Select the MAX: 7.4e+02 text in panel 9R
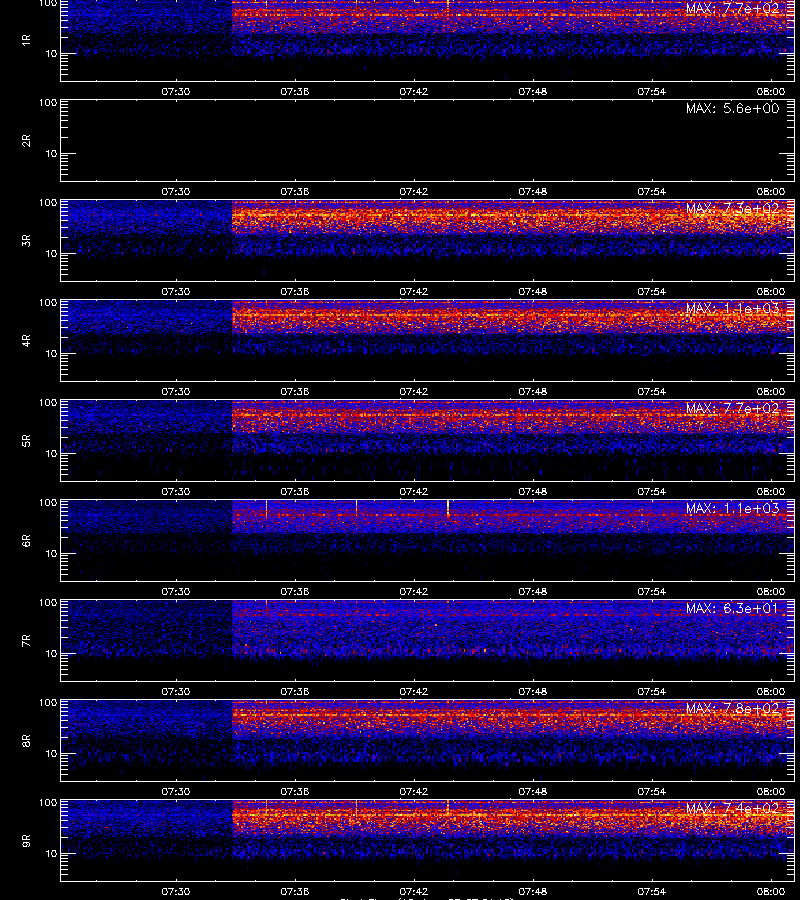Viewport: 800px width, 900px height. click(x=732, y=809)
